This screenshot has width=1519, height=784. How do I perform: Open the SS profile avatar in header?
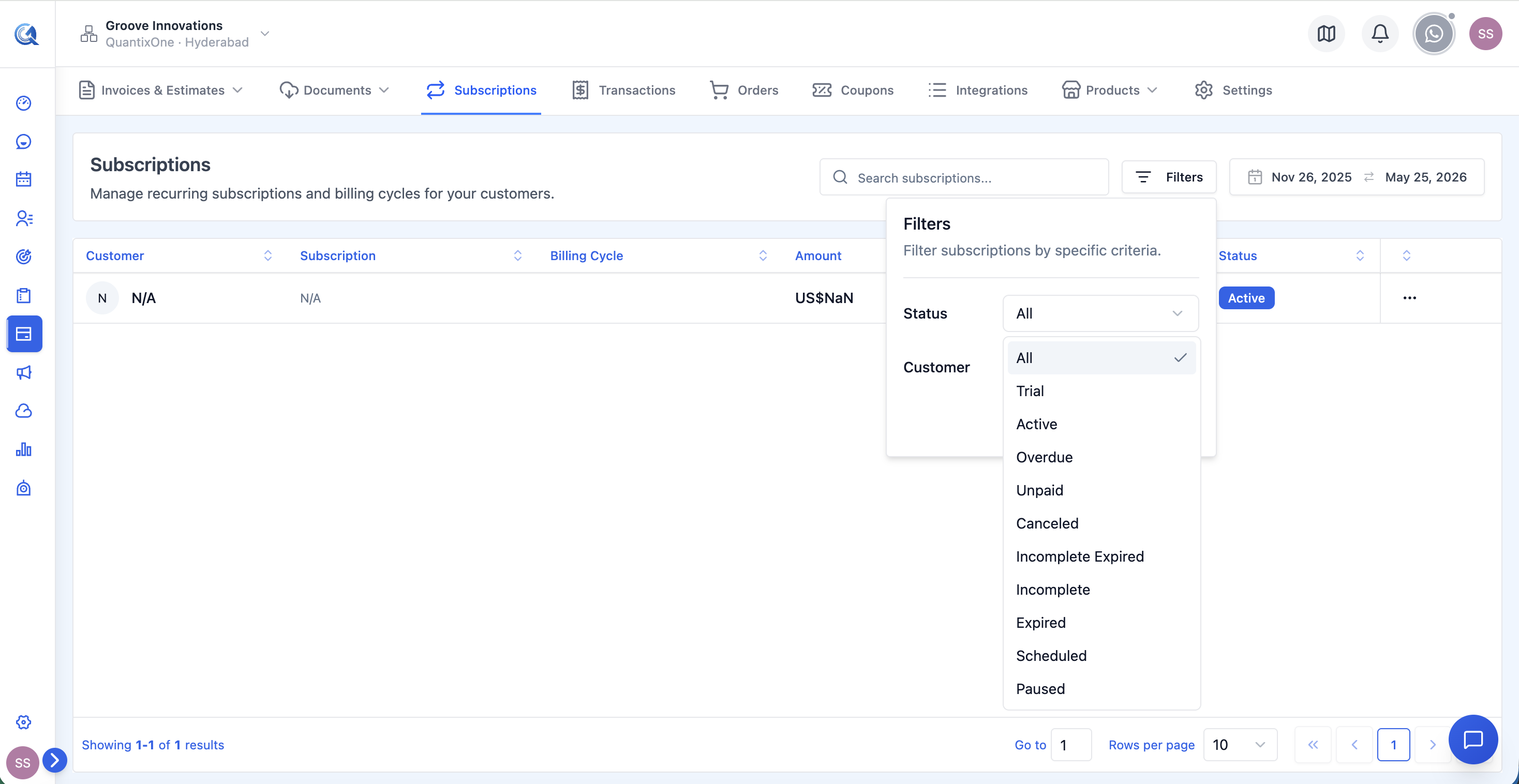coord(1485,34)
